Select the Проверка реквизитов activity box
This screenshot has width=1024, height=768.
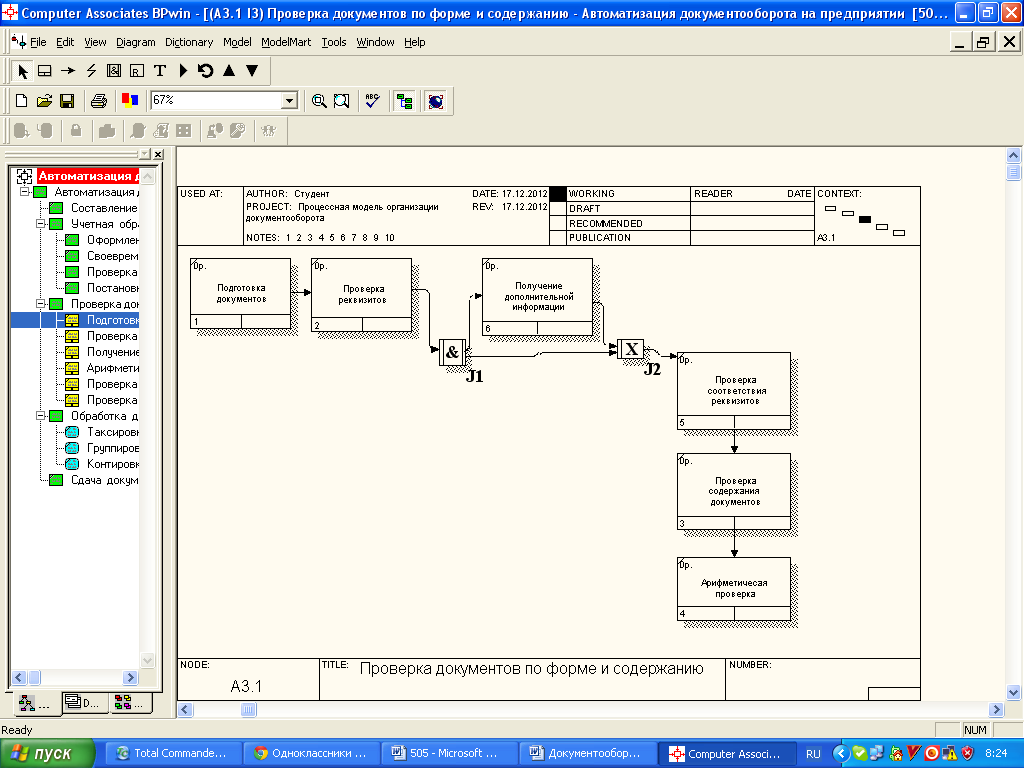tap(362, 295)
